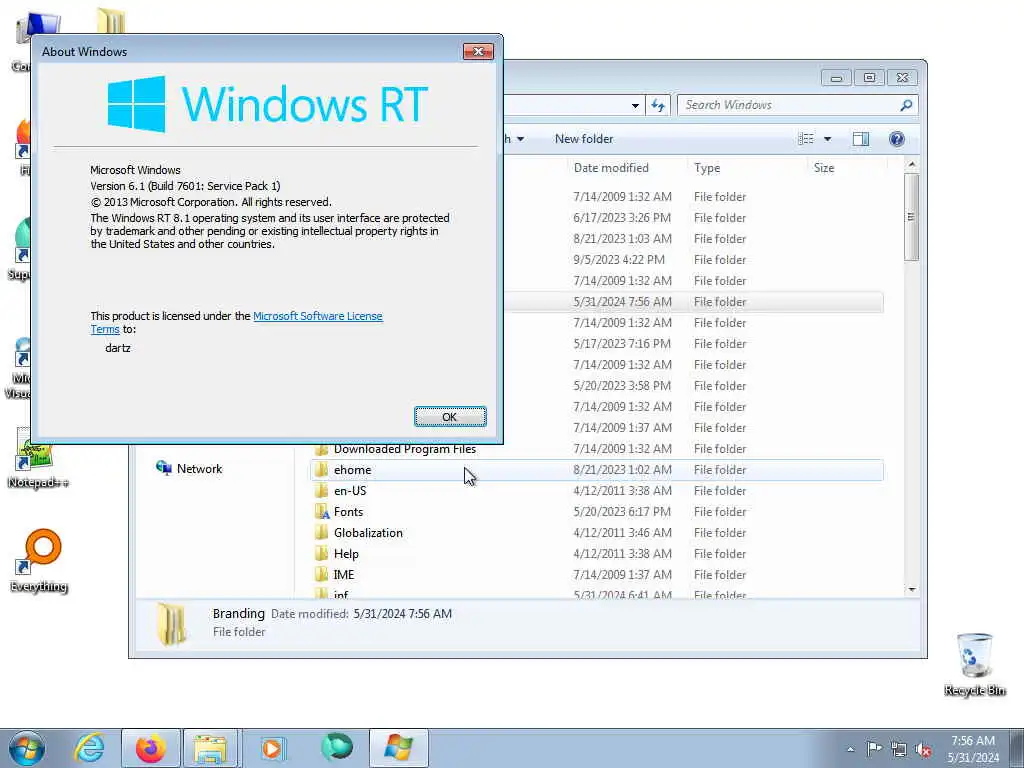Launch Internet Explorer from the taskbar

point(89,748)
